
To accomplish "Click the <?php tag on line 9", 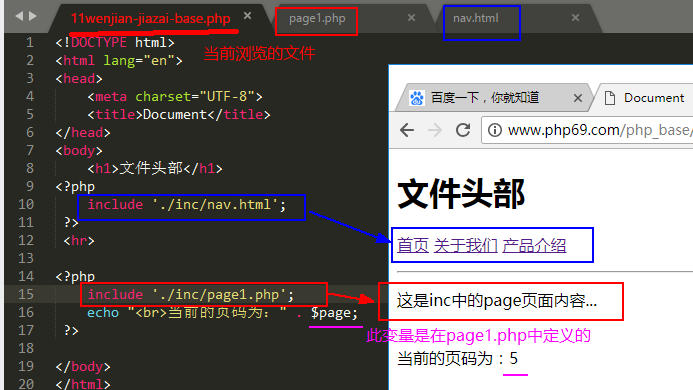I will pos(75,187).
